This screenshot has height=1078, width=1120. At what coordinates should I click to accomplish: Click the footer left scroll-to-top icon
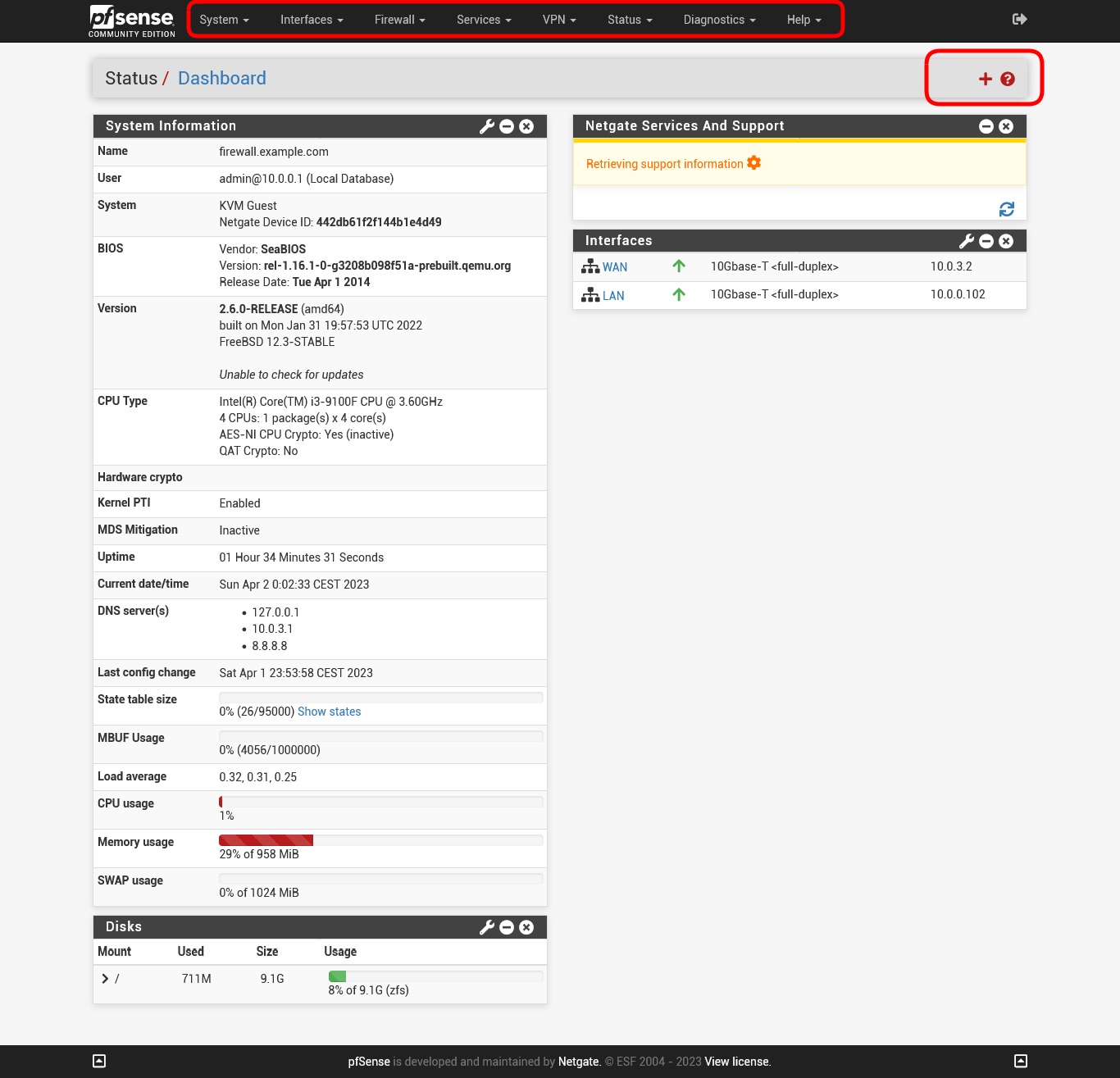[x=99, y=1061]
